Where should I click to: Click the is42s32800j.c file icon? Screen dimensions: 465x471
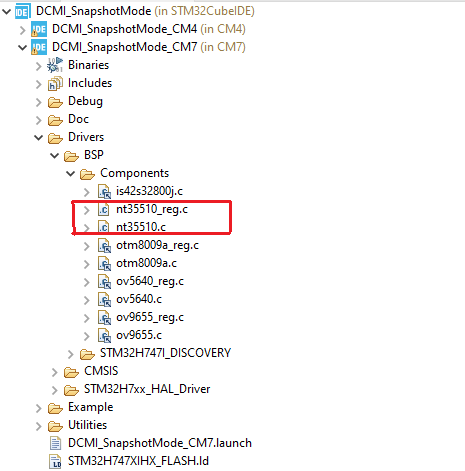pos(104,191)
